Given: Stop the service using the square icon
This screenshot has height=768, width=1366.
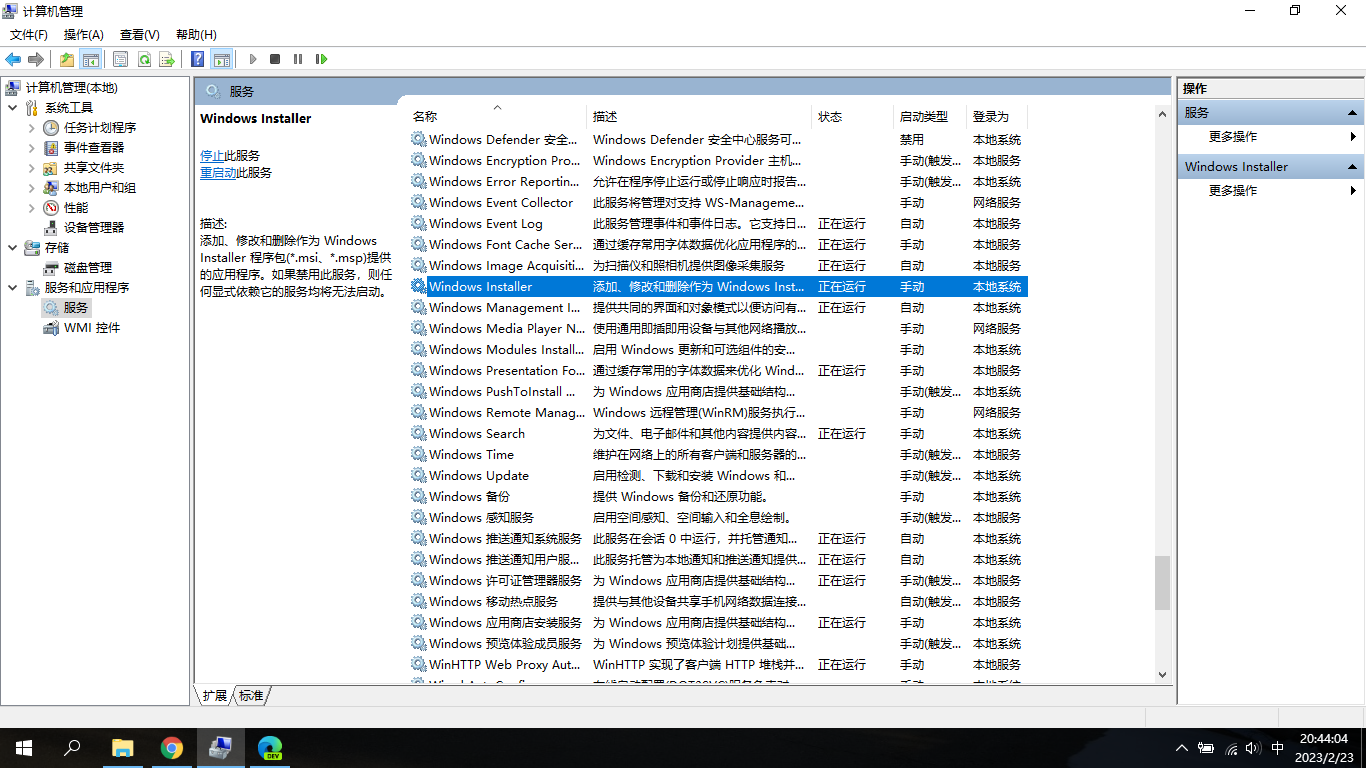Looking at the screenshot, I should pos(275,59).
